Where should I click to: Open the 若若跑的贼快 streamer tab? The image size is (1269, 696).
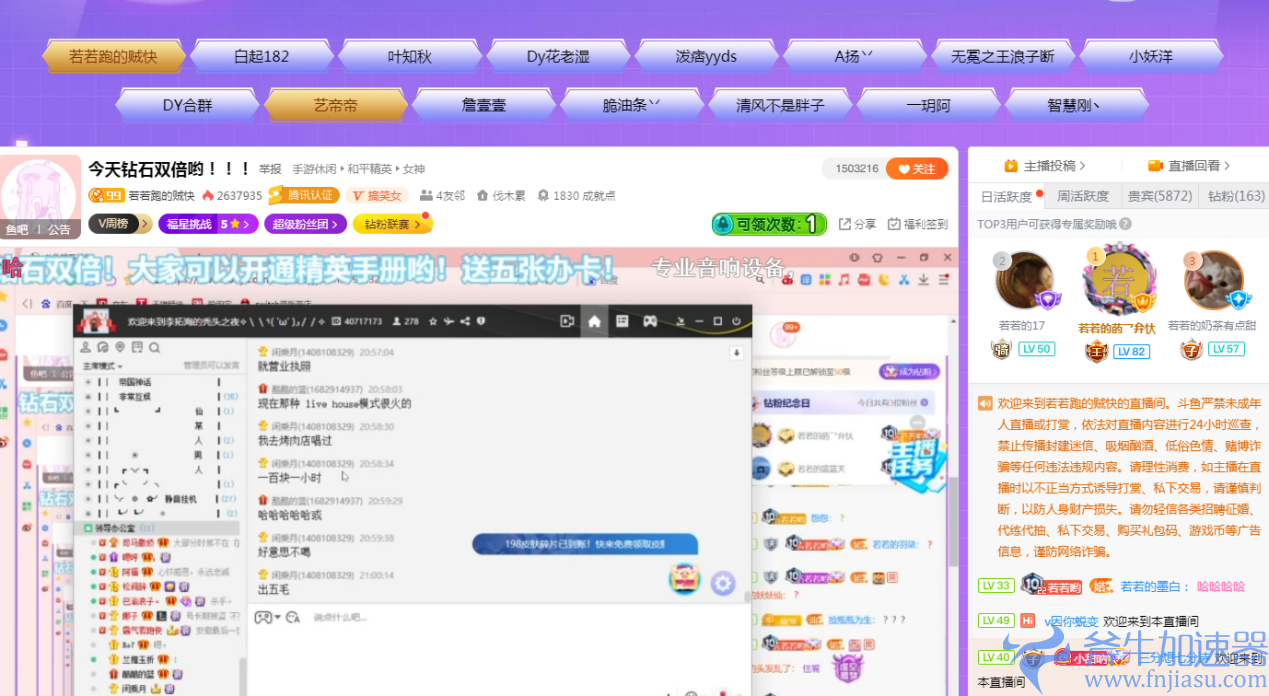[113, 57]
